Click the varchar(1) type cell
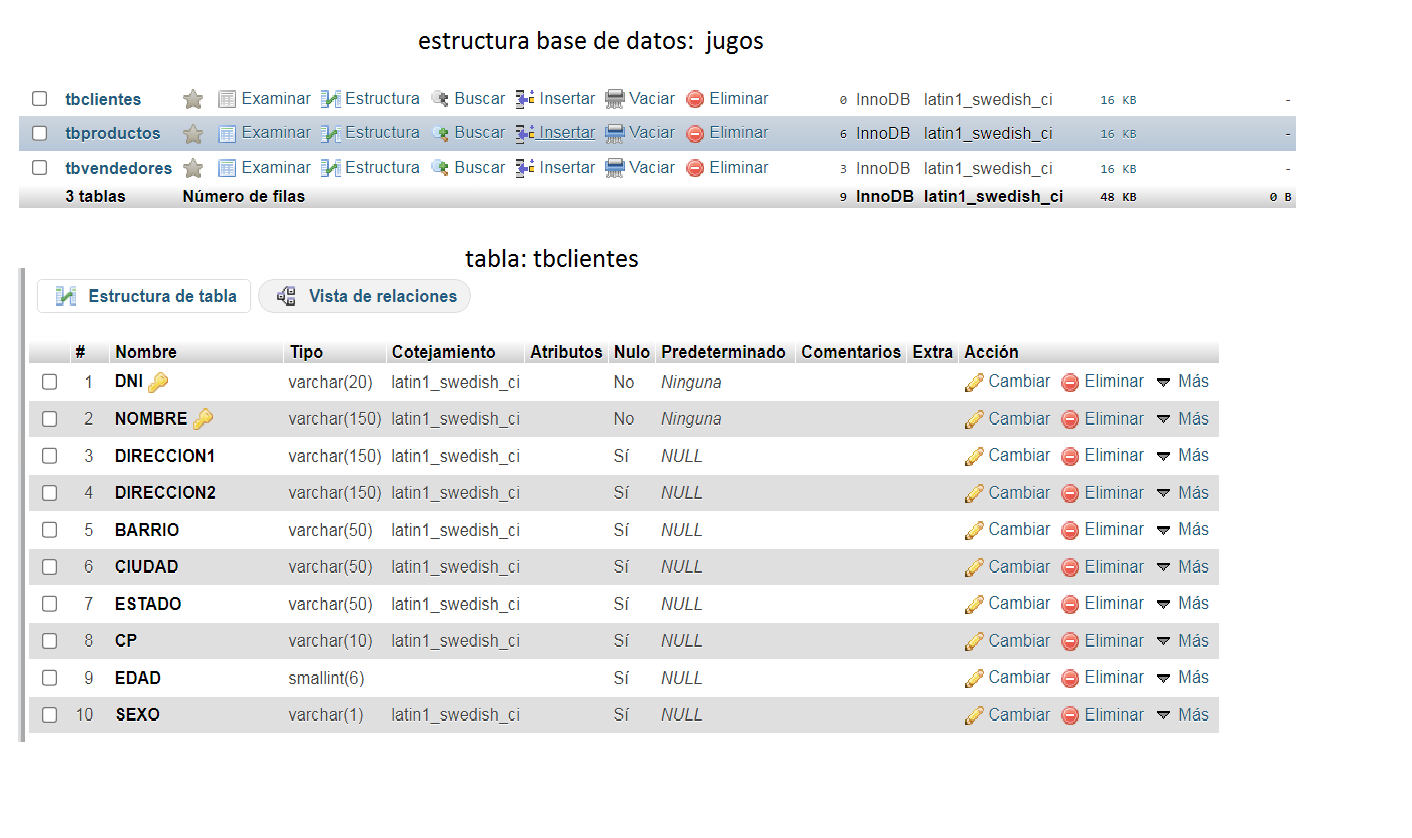The height and width of the screenshot is (838, 1412). click(x=326, y=715)
